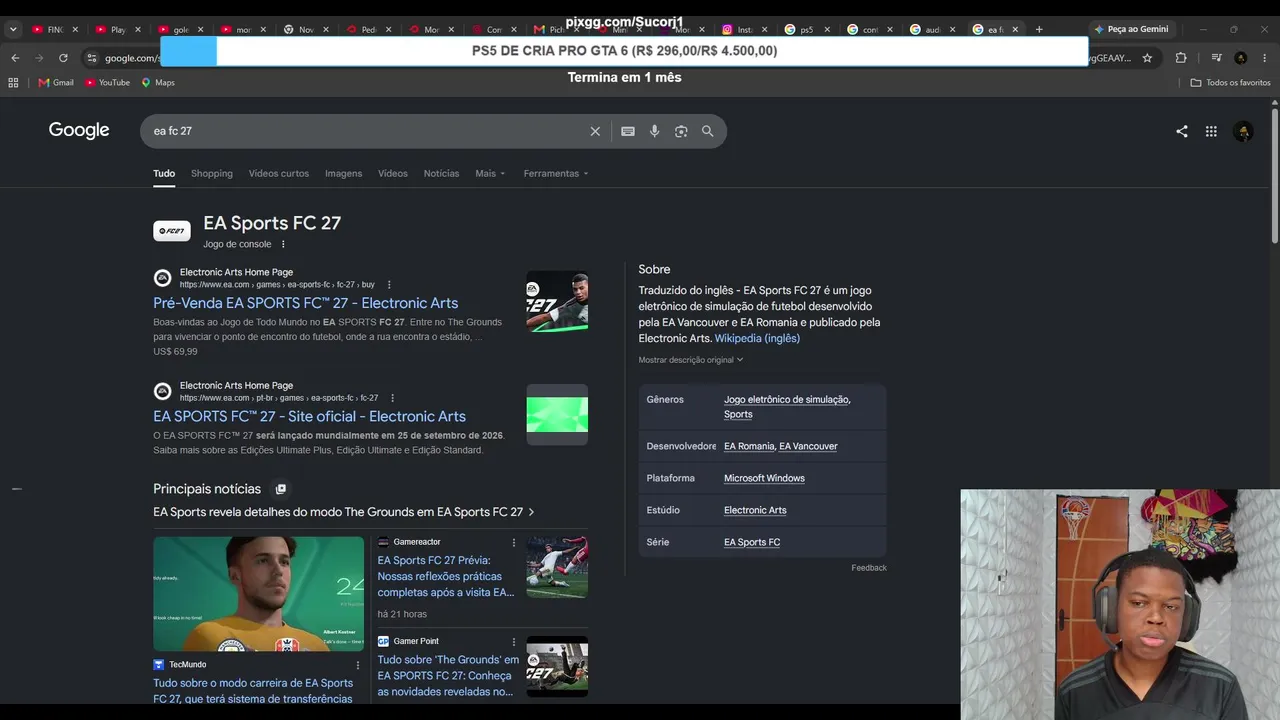Select the Tudo search tab

pos(164,173)
